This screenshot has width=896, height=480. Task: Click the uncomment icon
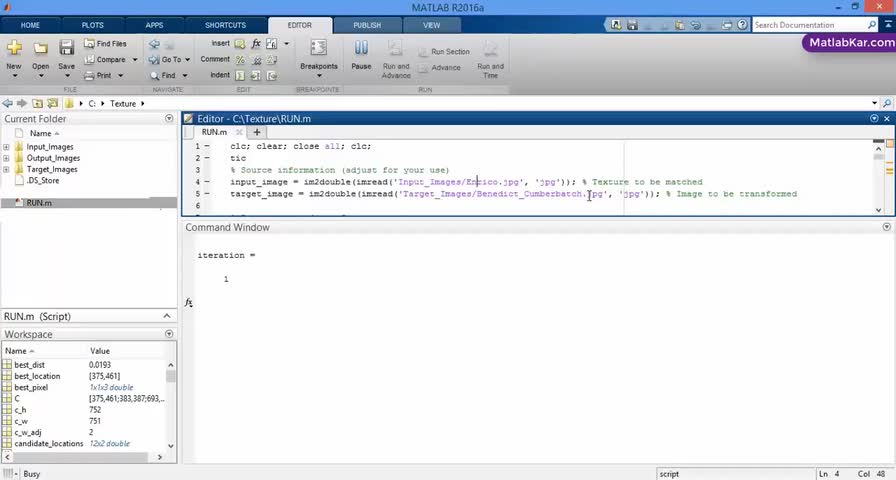tap(257, 60)
